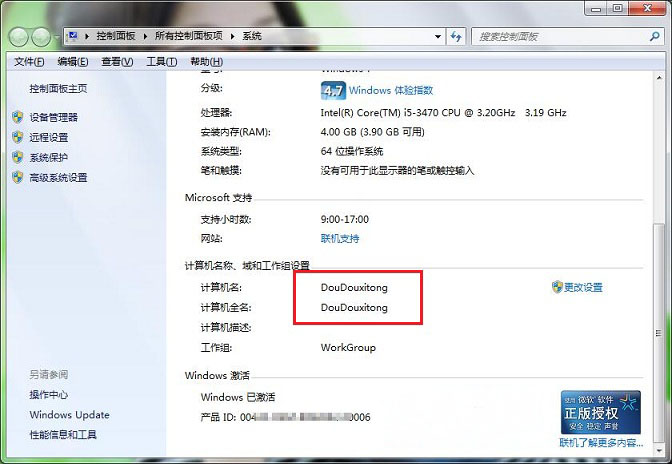The width and height of the screenshot is (672, 464).
Task: Click the 正版授权 genuine software badge
Action: pos(600,412)
